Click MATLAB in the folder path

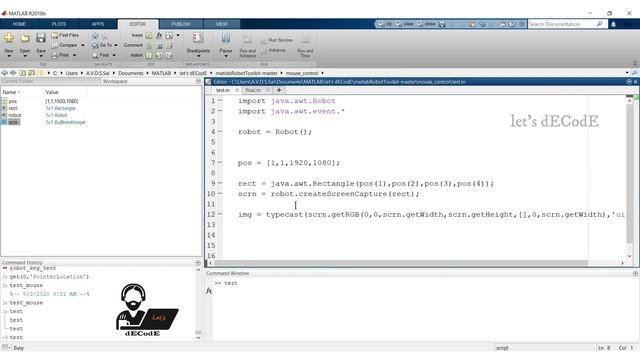161,73
